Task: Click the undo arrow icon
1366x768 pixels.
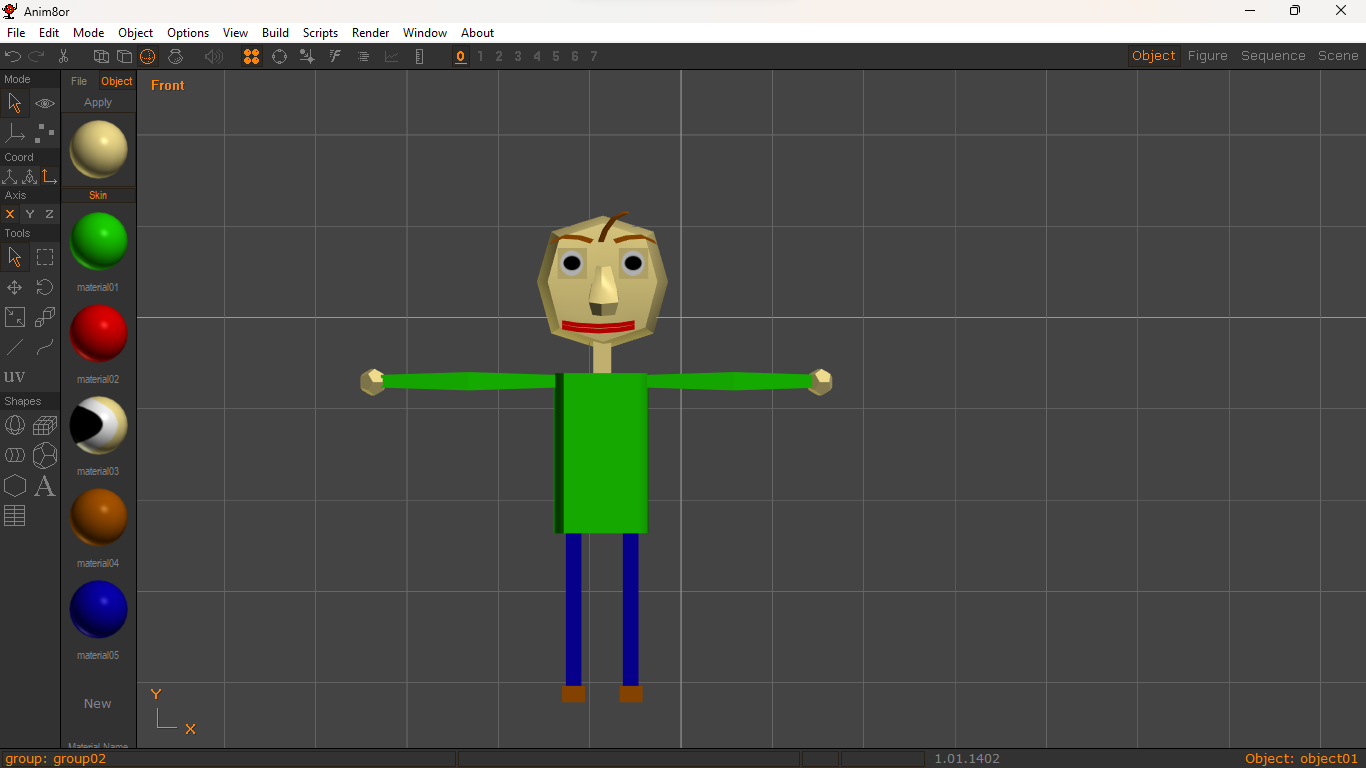Action: [x=13, y=56]
